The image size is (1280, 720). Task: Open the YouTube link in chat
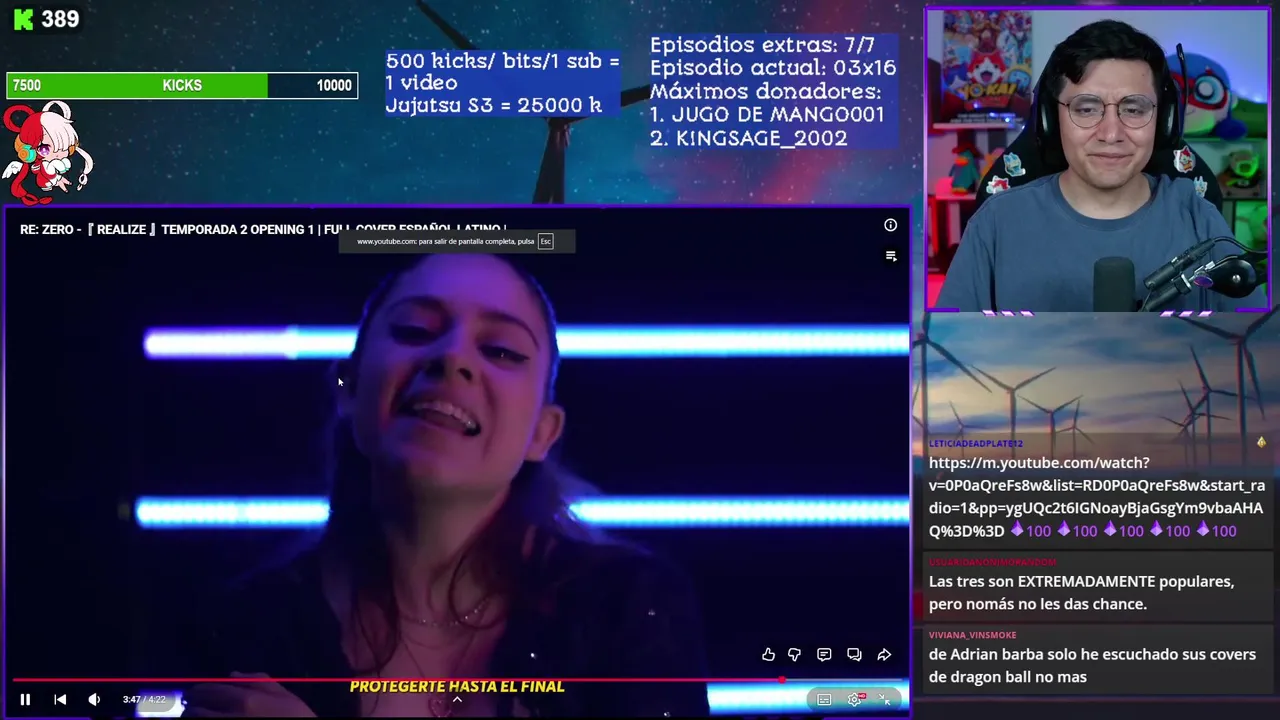click(x=1096, y=496)
